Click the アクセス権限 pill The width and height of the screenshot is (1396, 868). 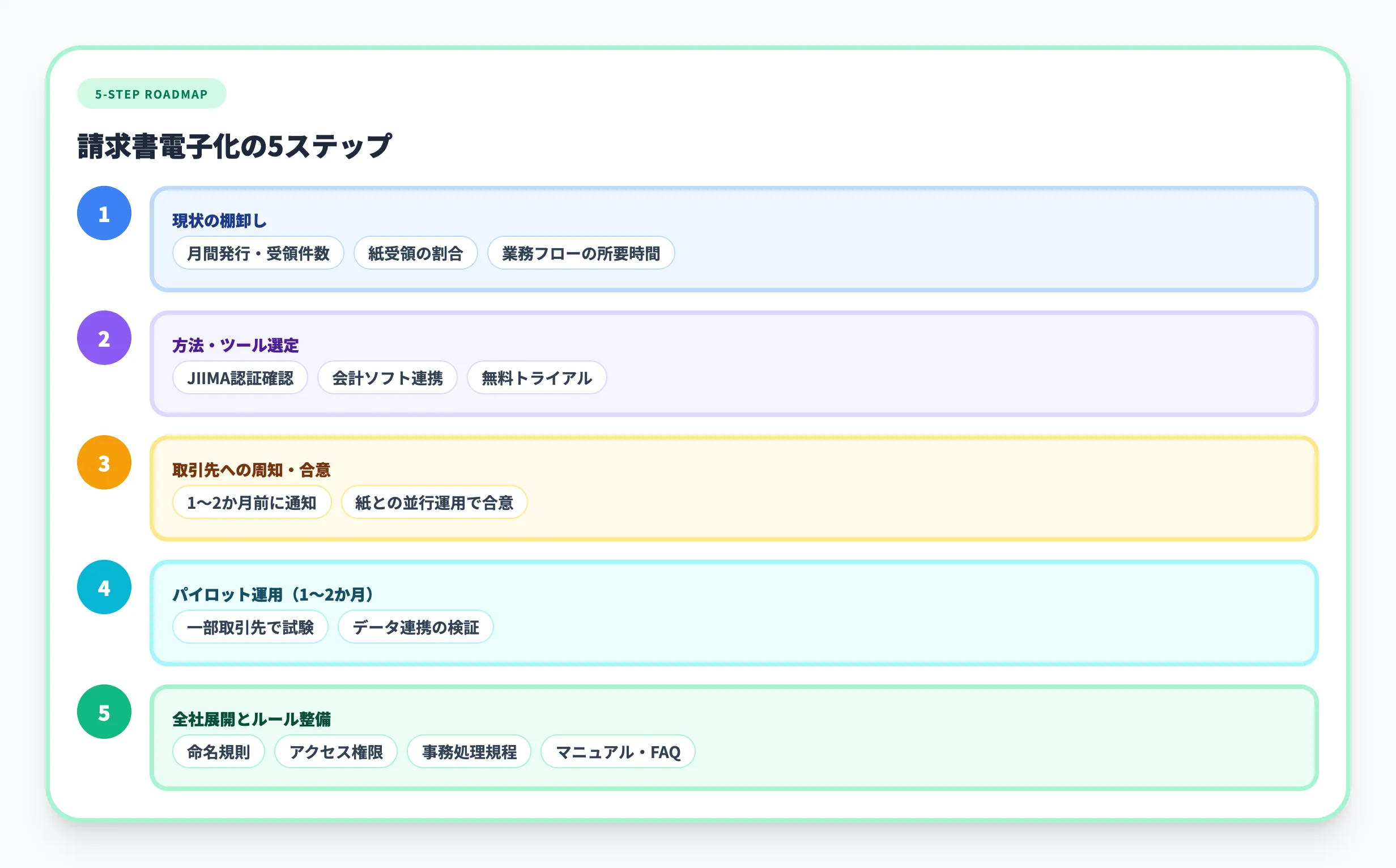point(337,751)
